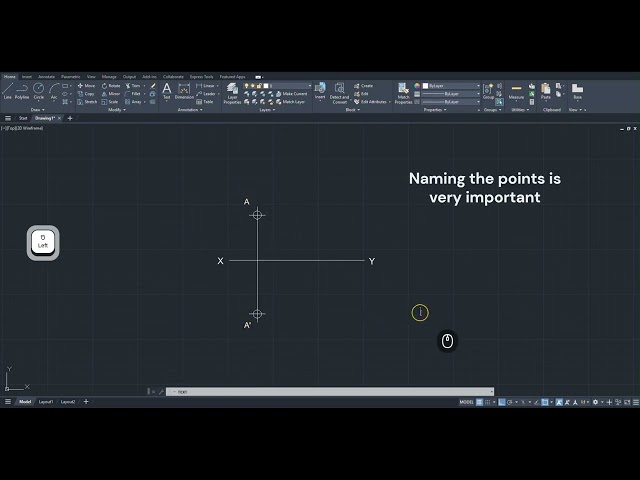This screenshot has height=480, width=640.
Task: Open the Annotate ribbon tab
Action: point(46,77)
